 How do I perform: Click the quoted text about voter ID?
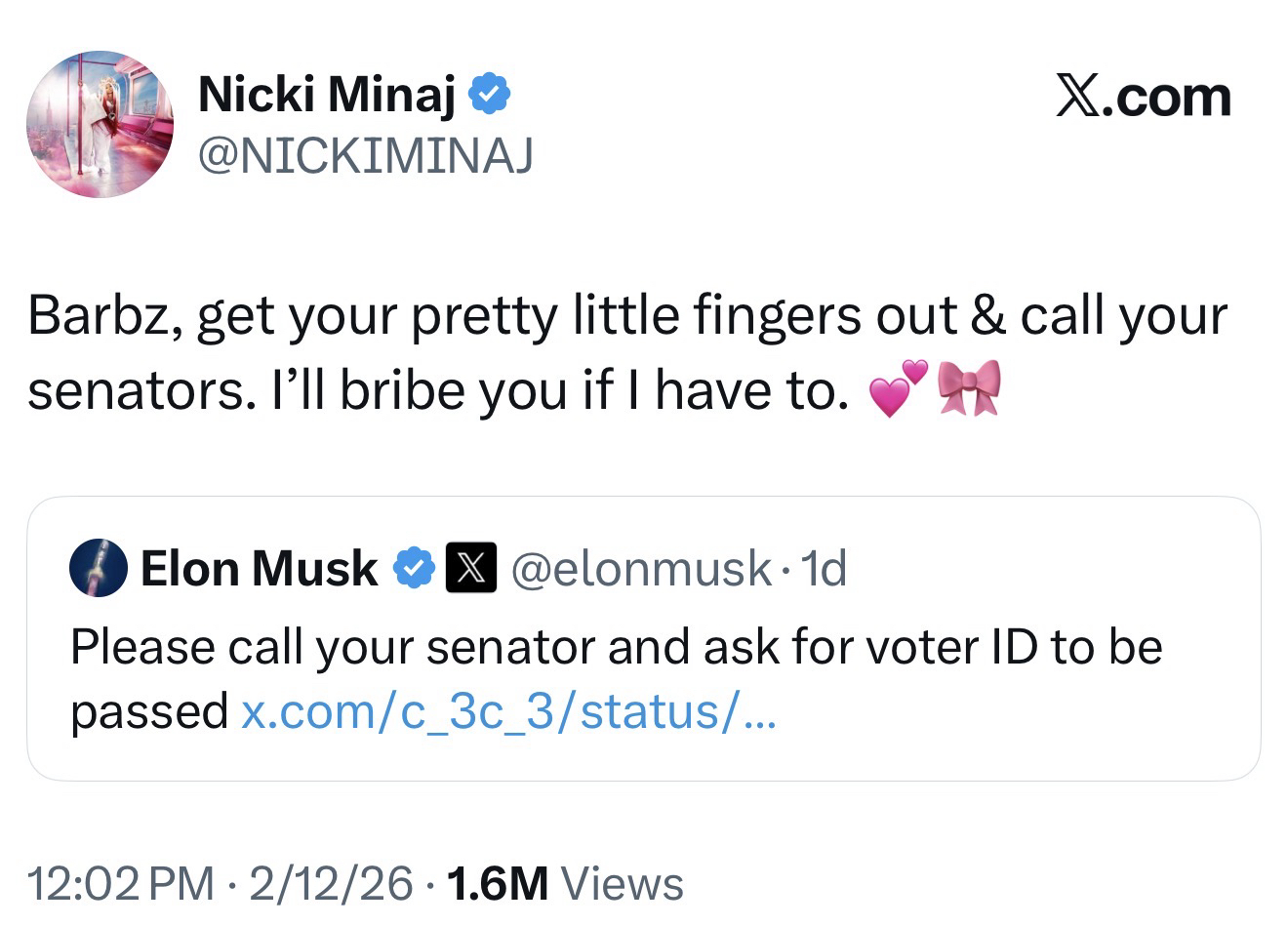[615, 647]
